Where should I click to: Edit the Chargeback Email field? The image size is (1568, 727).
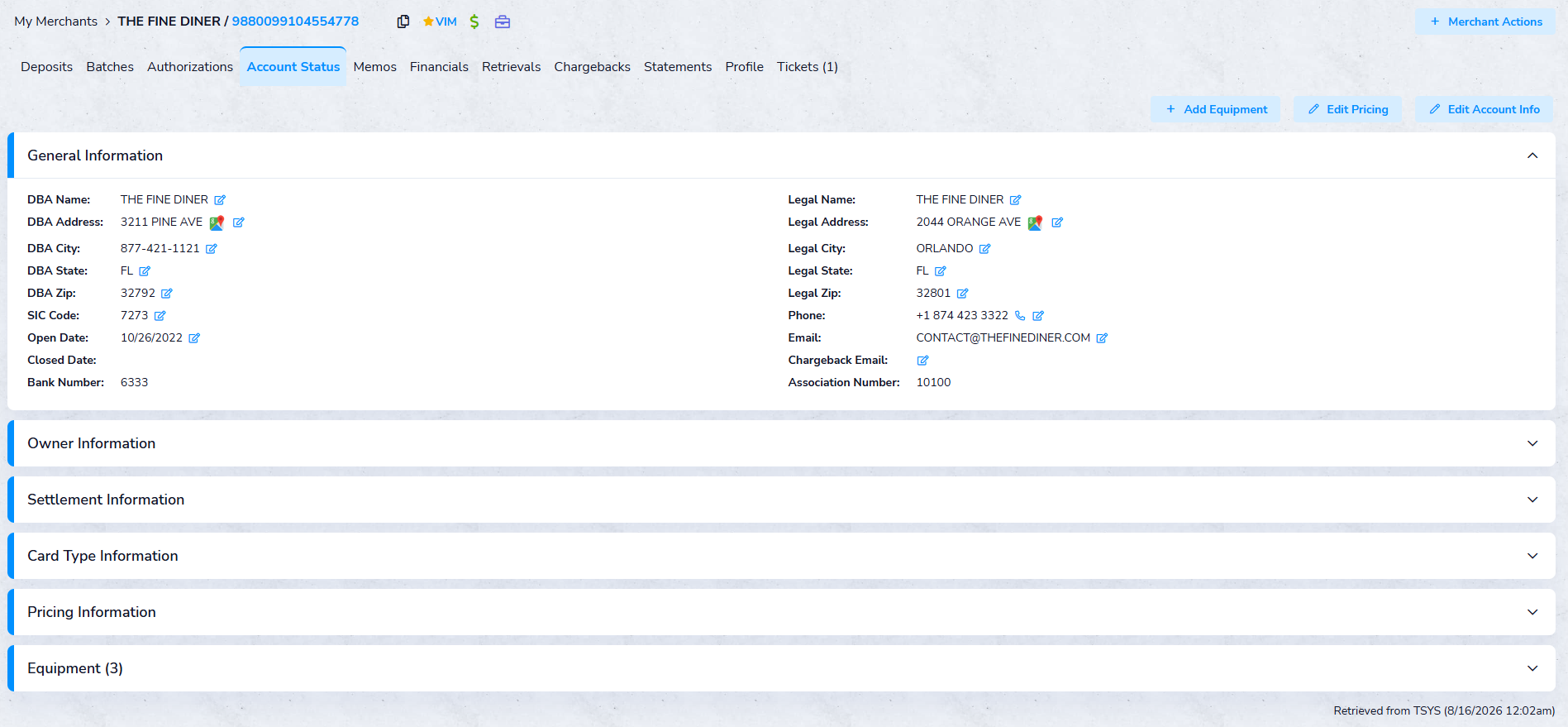pyautogui.click(x=923, y=361)
